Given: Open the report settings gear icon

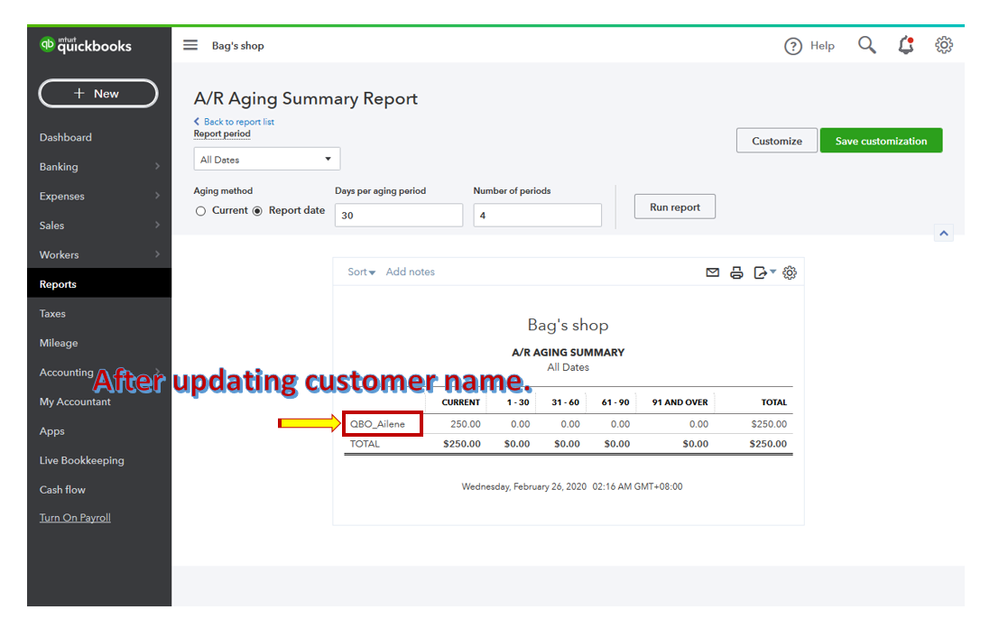Looking at the screenshot, I should click(x=789, y=273).
